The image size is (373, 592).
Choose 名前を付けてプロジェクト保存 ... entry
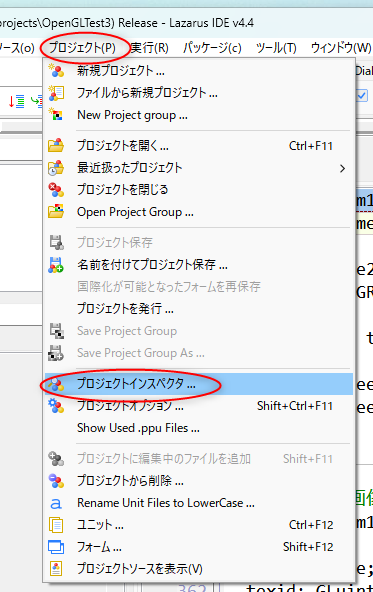click(199, 265)
